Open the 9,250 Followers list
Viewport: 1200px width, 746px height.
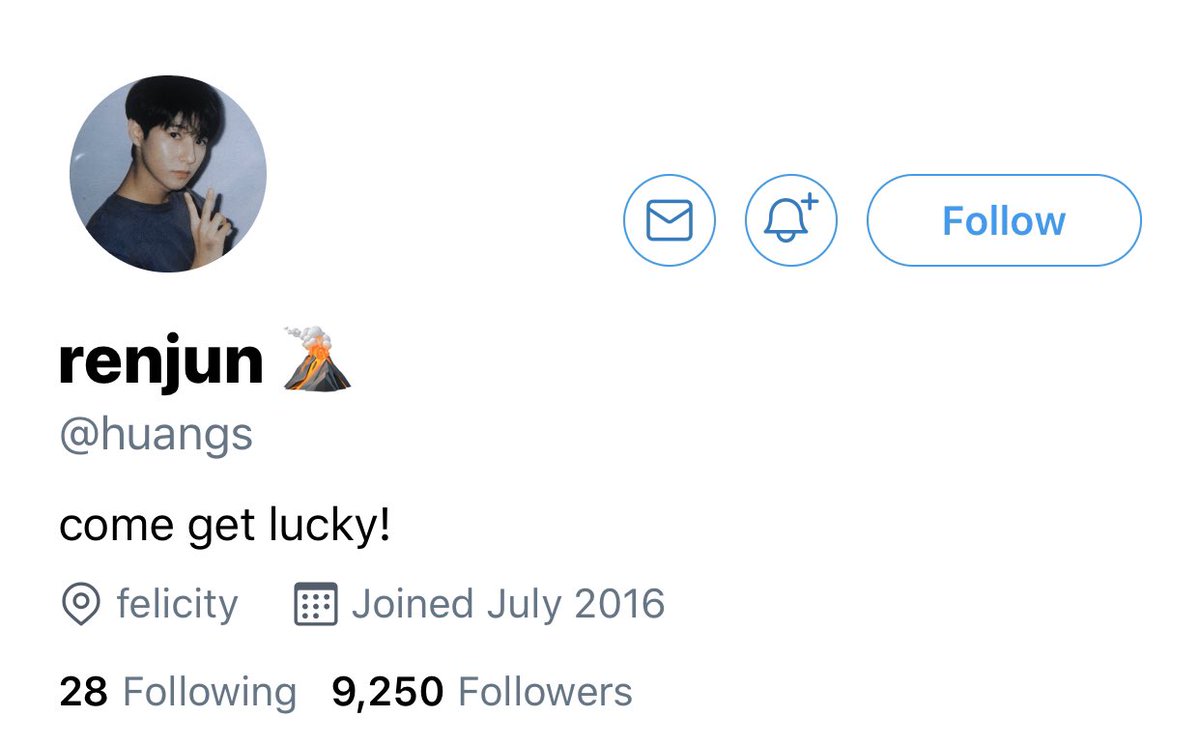(x=482, y=692)
